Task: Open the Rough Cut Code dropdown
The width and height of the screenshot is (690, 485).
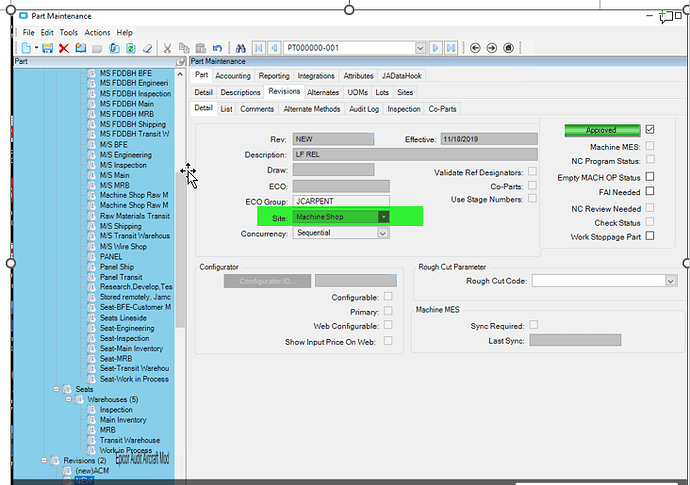Action: point(670,281)
